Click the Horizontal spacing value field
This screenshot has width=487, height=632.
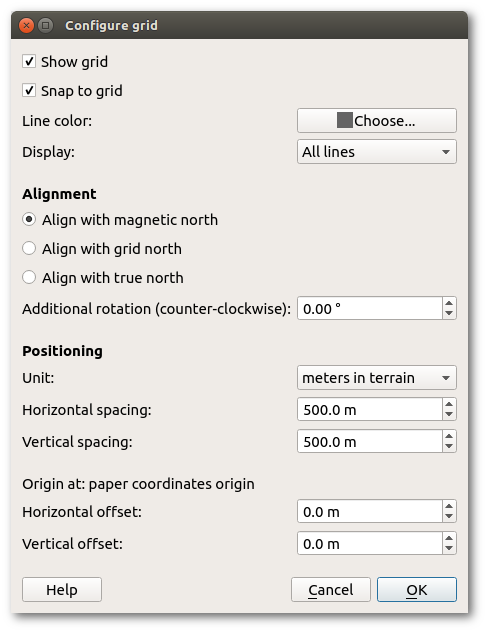click(370, 410)
